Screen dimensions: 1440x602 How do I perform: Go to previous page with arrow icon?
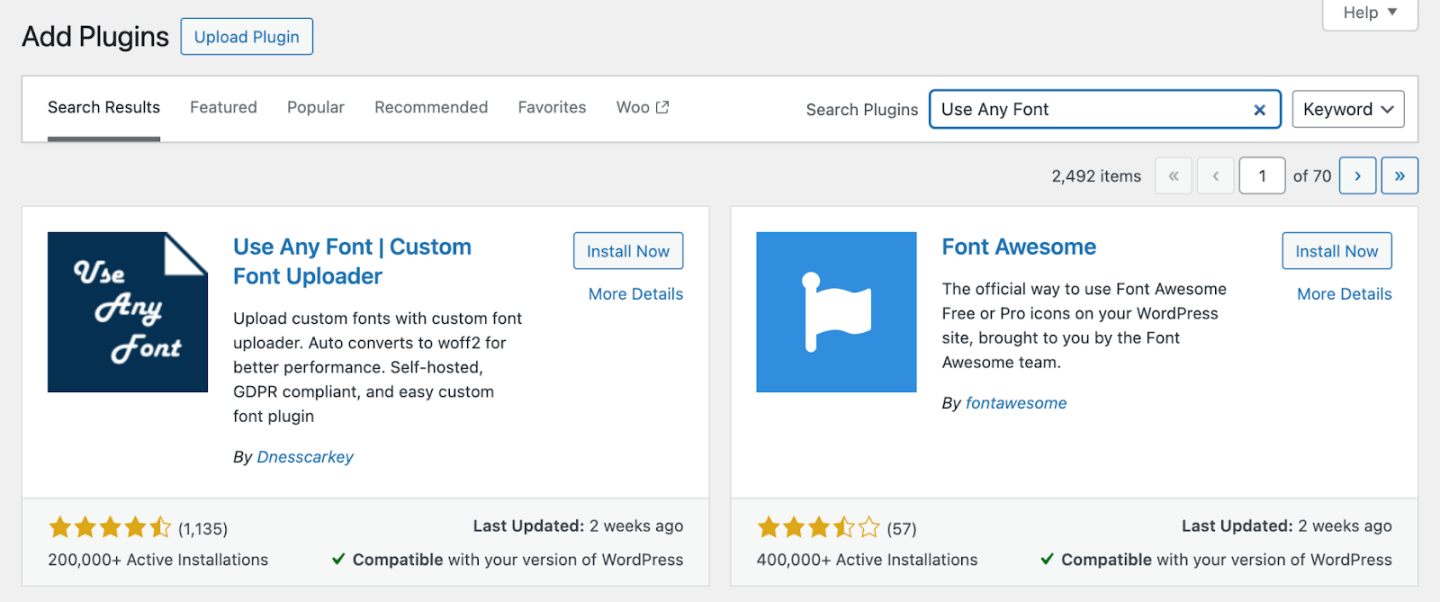pyautogui.click(x=1215, y=175)
